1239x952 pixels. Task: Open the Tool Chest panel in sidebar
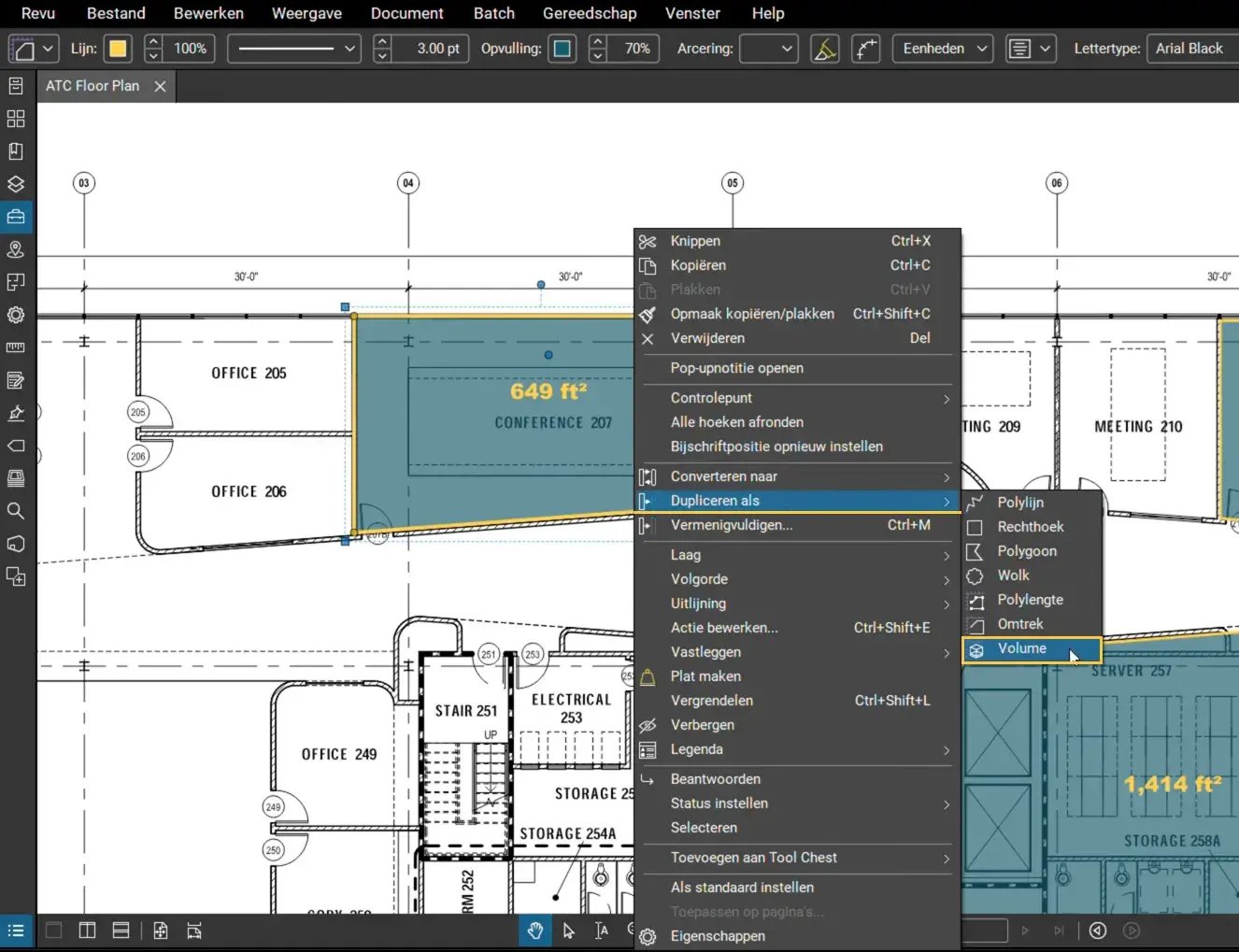[16, 217]
